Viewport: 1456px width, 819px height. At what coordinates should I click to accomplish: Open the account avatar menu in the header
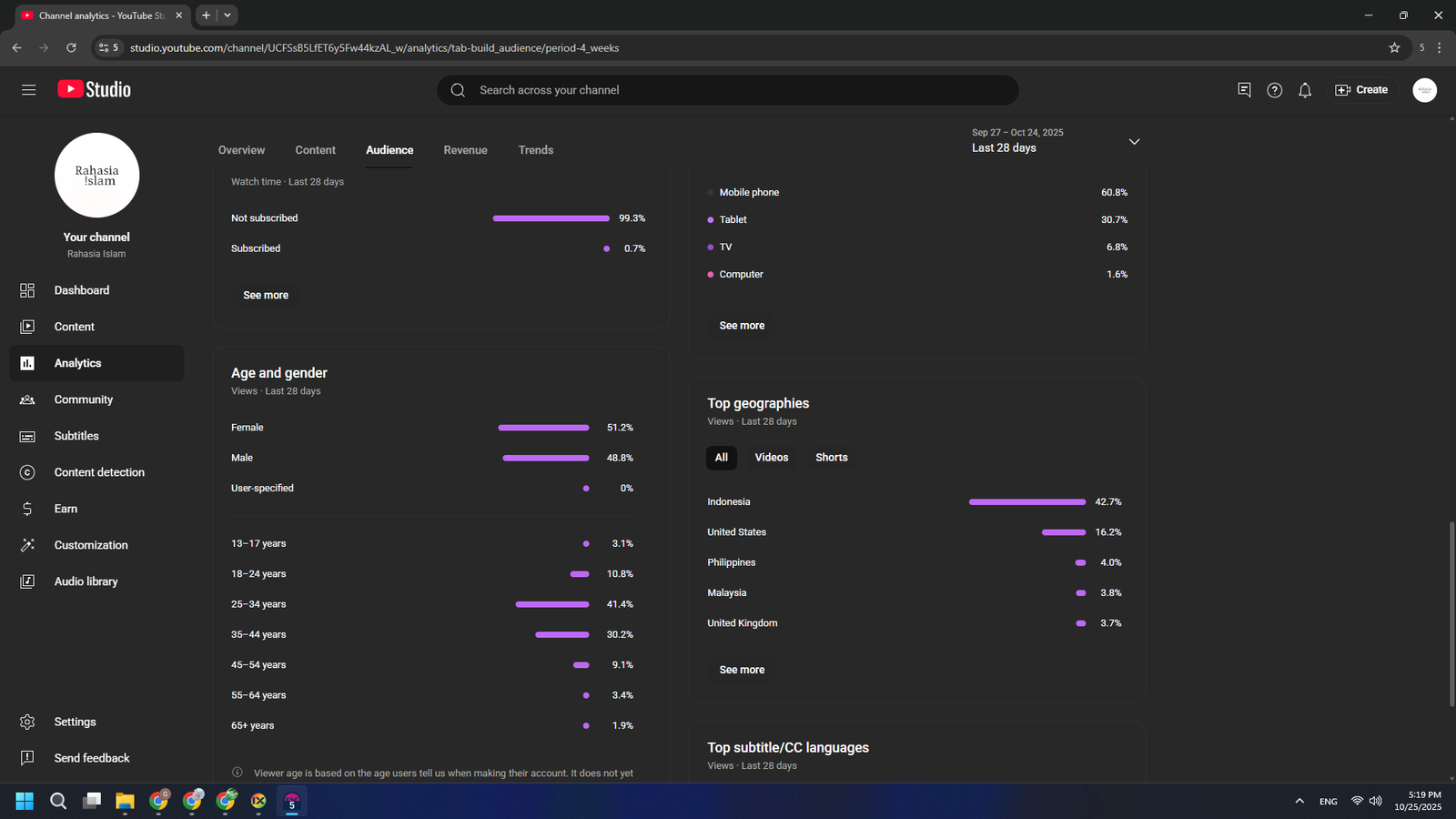tap(1425, 90)
